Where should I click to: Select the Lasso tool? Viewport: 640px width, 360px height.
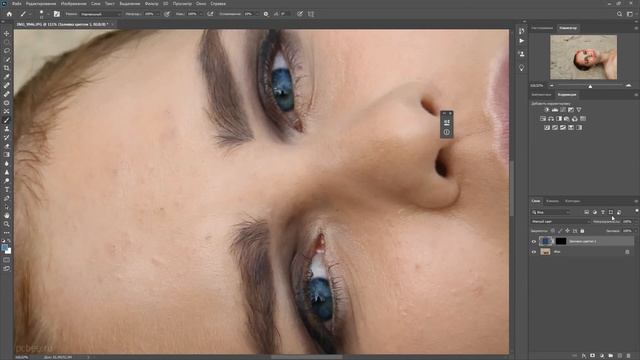(x=7, y=51)
